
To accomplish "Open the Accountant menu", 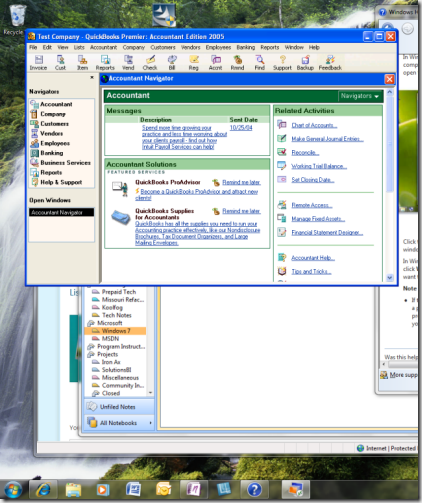I will [103, 47].
